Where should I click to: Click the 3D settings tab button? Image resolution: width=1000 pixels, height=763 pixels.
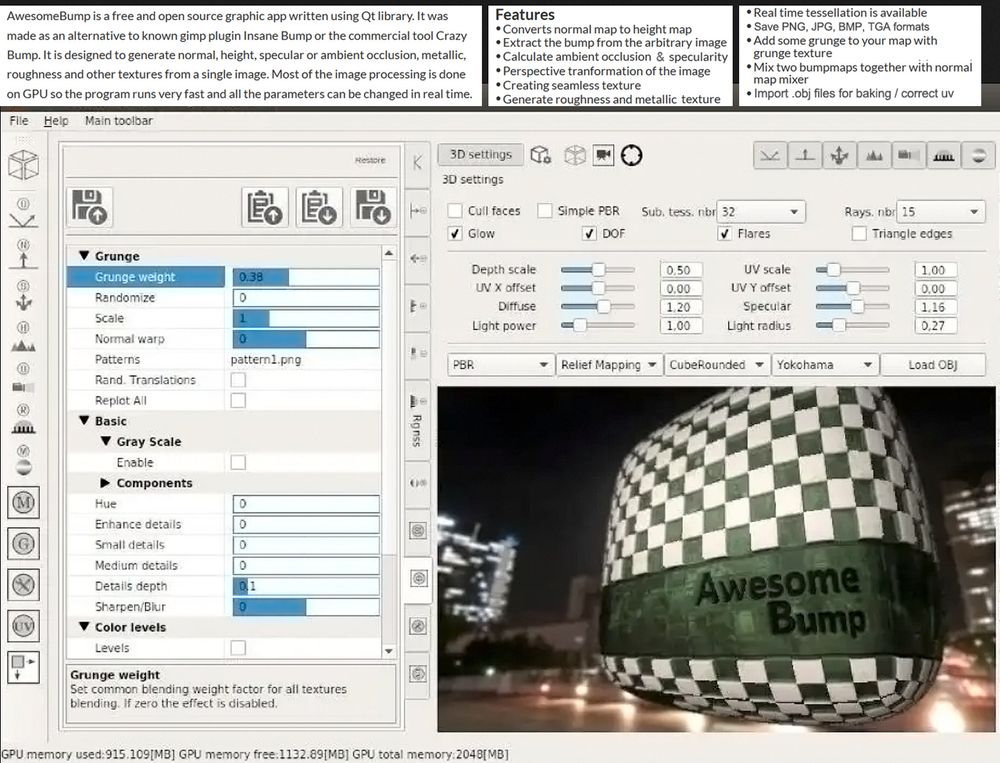481,154
